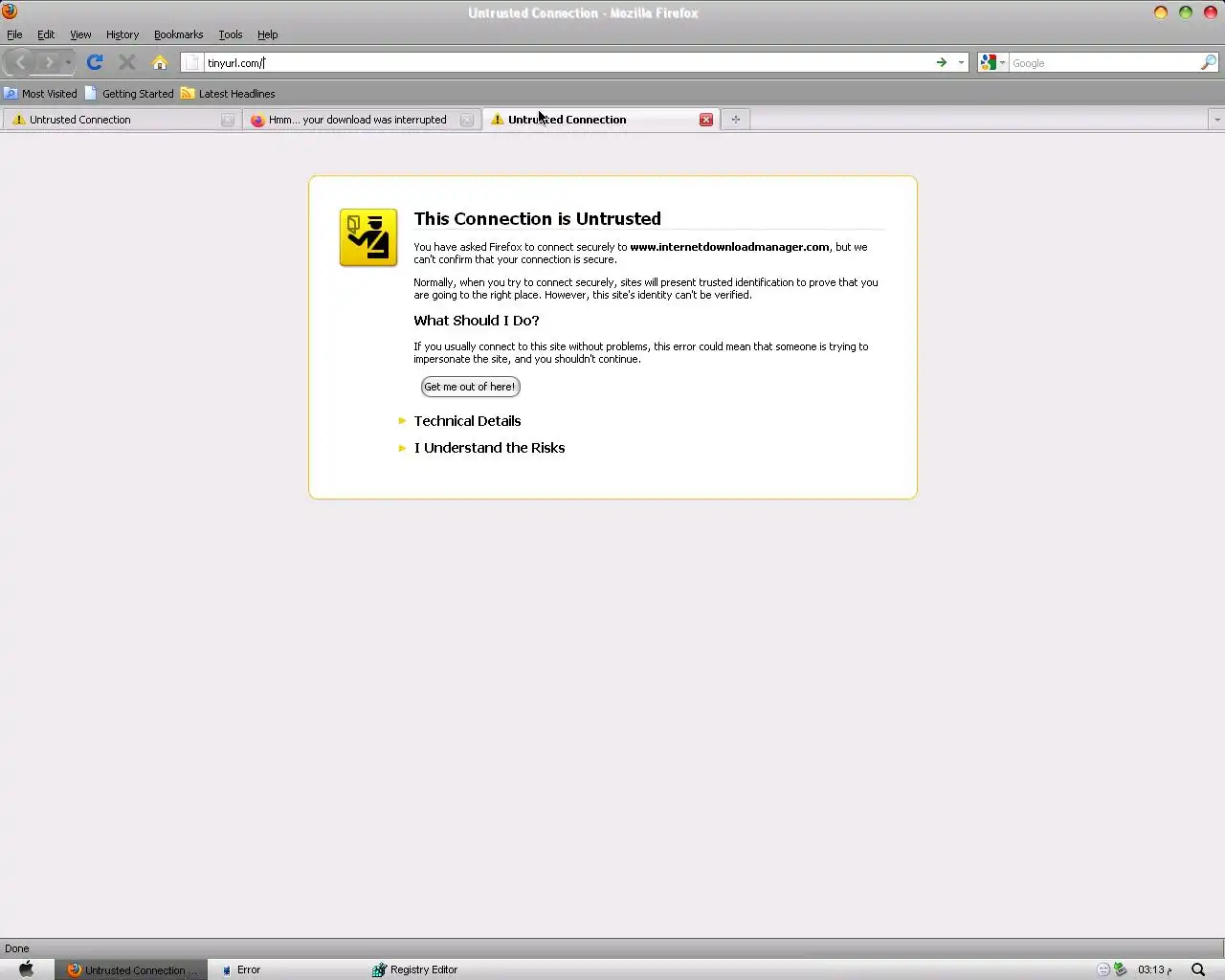Click the smiley tray icon
The height and width of the screenshot is (980, 1225).
(1102, 969)
